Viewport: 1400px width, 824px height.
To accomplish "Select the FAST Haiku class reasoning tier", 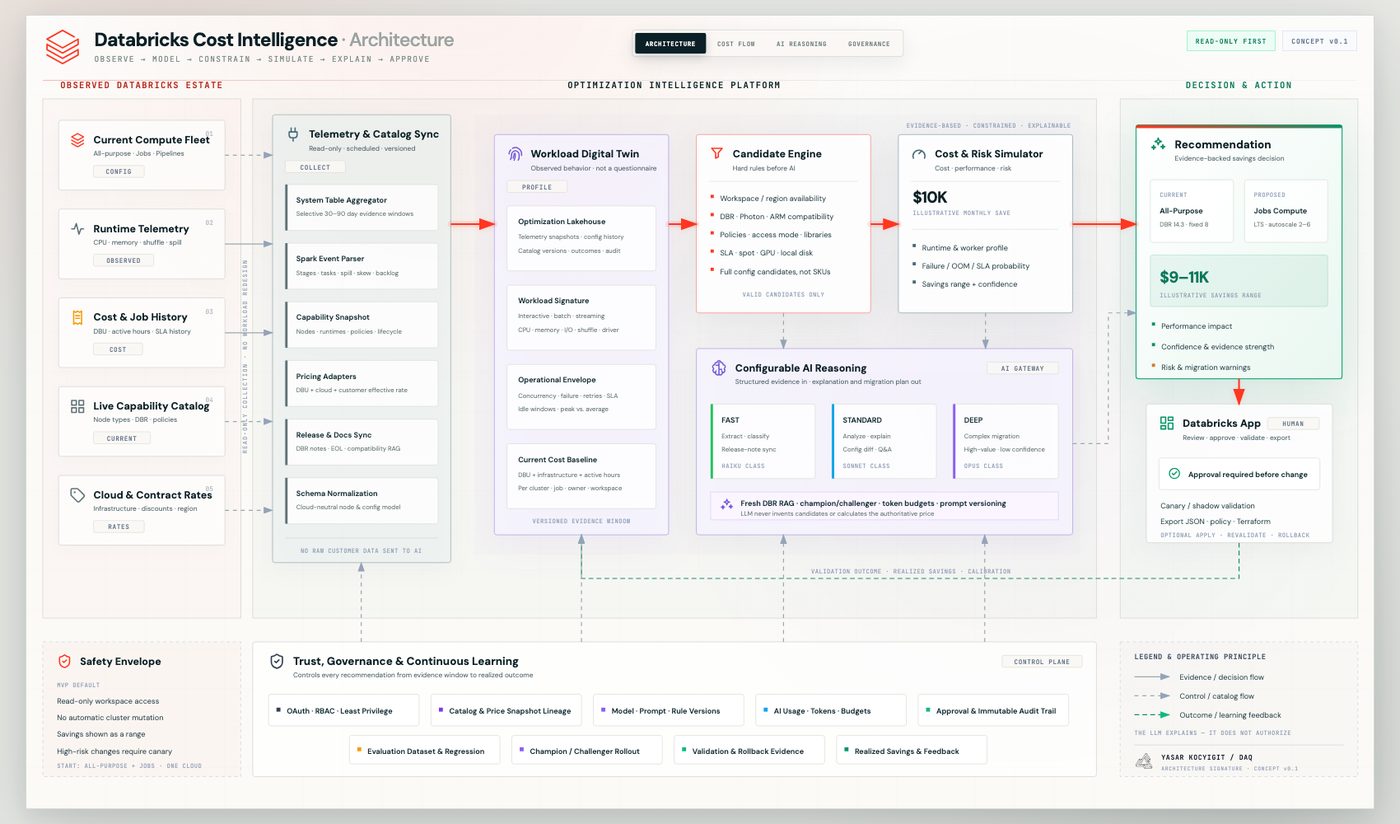I will click(762, 441).
